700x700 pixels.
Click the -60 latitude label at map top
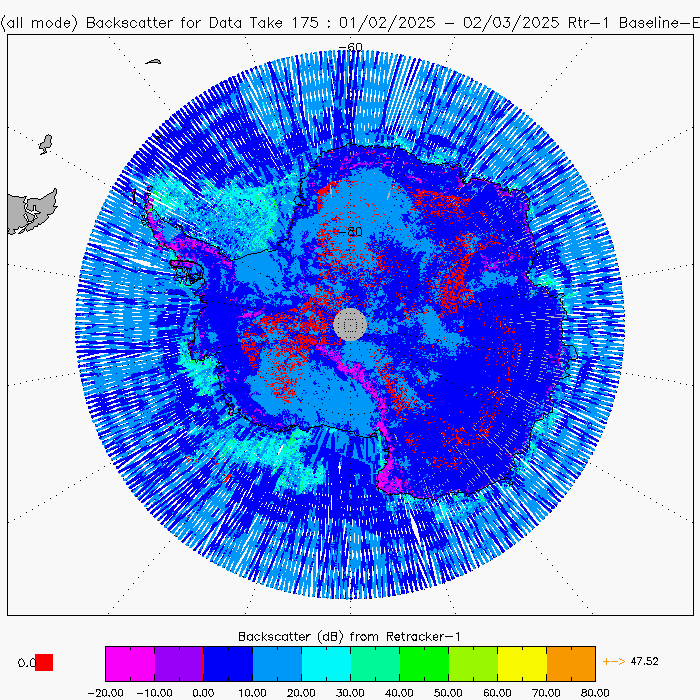click(350, 47)
